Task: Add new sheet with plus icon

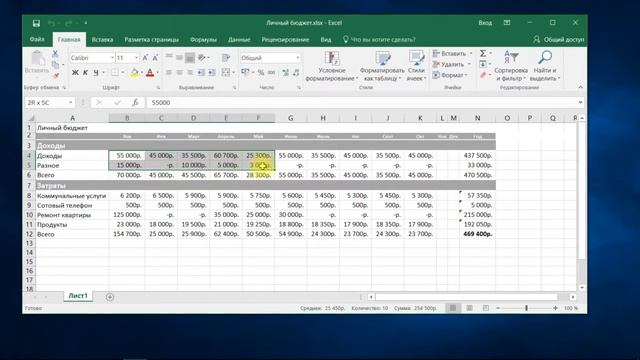Action: [110, 297]
